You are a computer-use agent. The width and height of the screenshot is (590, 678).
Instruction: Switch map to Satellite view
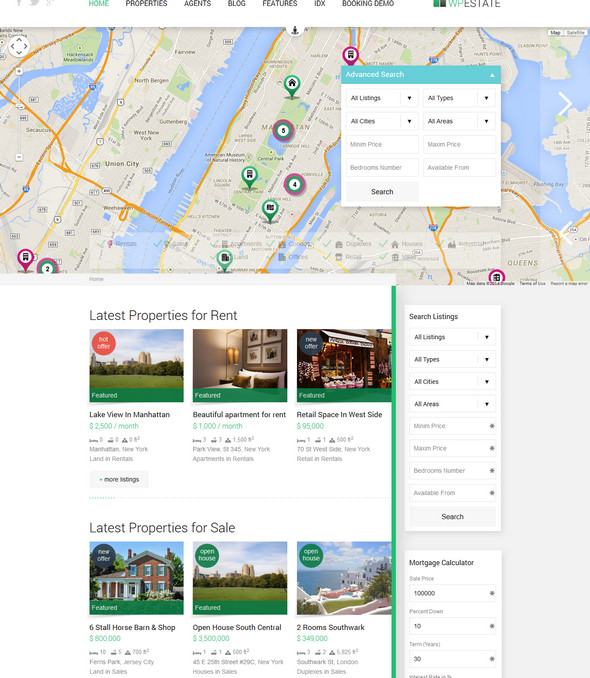575,32
